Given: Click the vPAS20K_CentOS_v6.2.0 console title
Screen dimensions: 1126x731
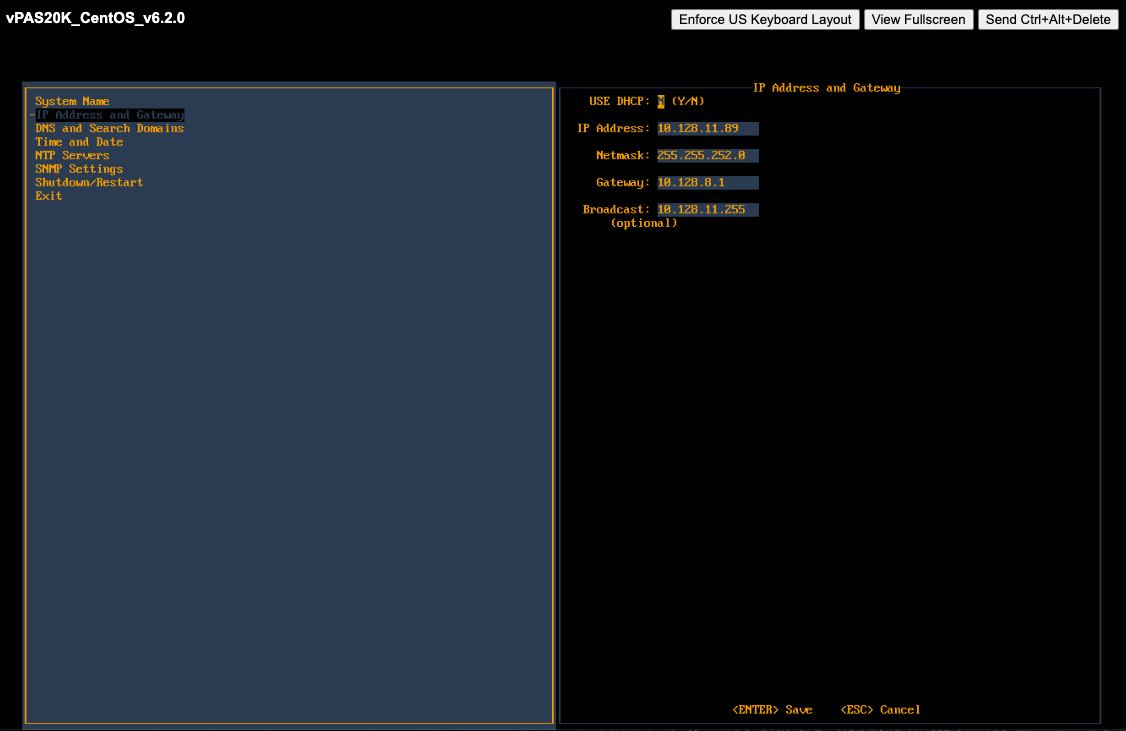Looking at the screenshot, I should tap(96, 18).
